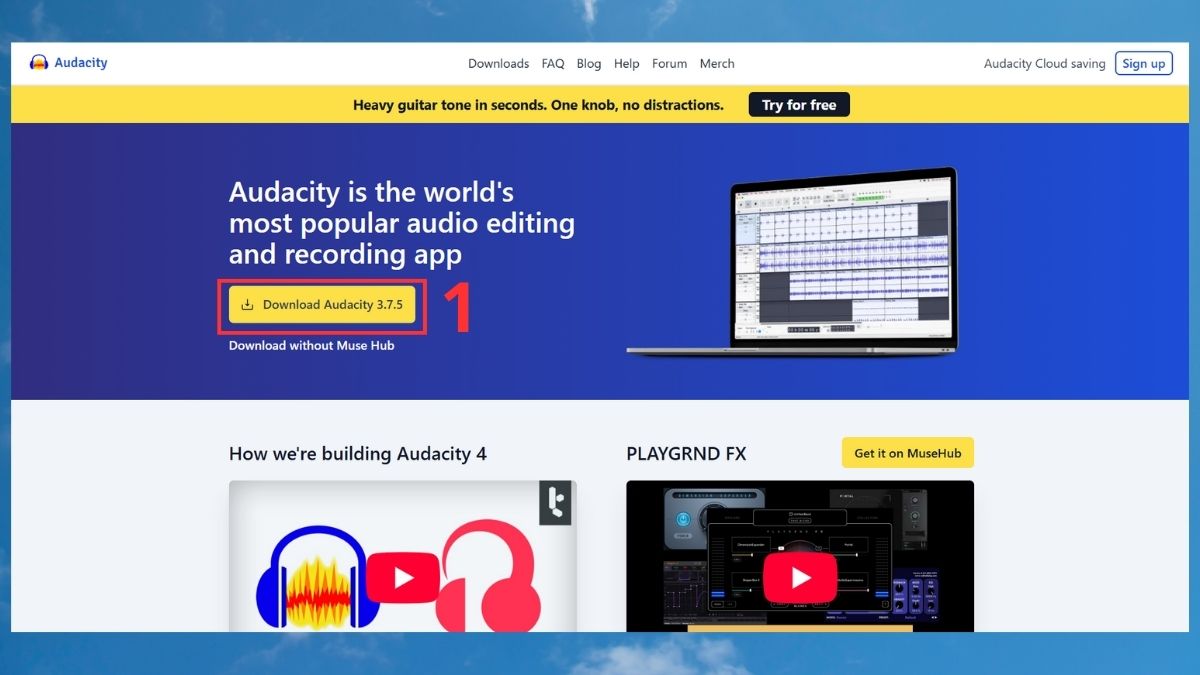The image size is (1200, 675).
Task: Click the Get it on MuseHub button
Action: (x=908, y=453)
